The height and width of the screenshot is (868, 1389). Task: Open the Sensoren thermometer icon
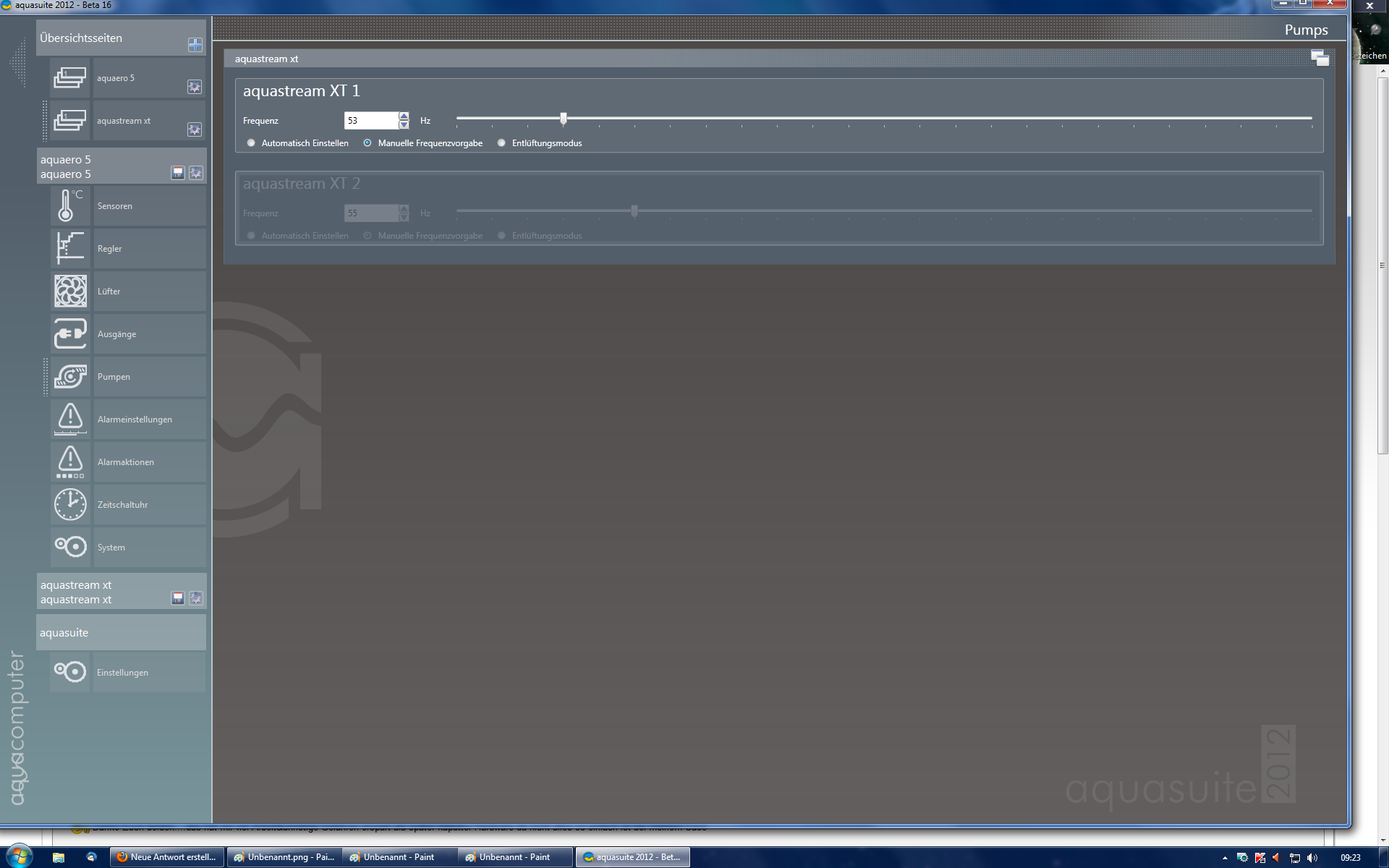[x=70, y=206]
